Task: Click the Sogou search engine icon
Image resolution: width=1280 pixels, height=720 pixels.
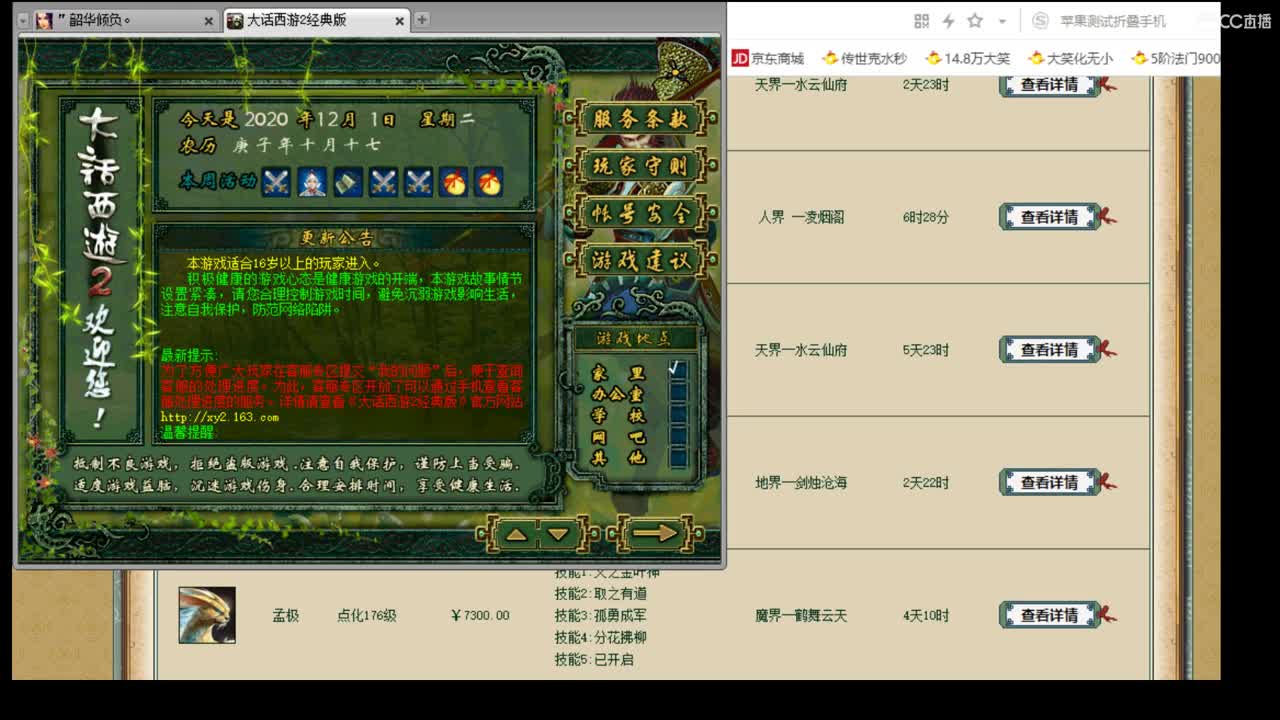Action: click(1041, 21)
